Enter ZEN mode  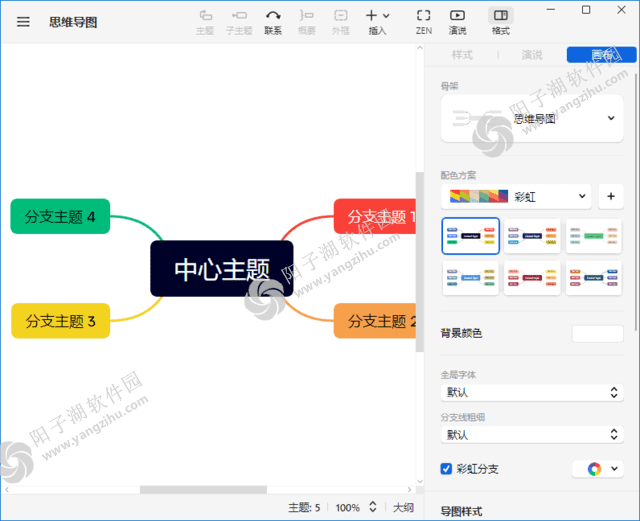pos(424,22)
